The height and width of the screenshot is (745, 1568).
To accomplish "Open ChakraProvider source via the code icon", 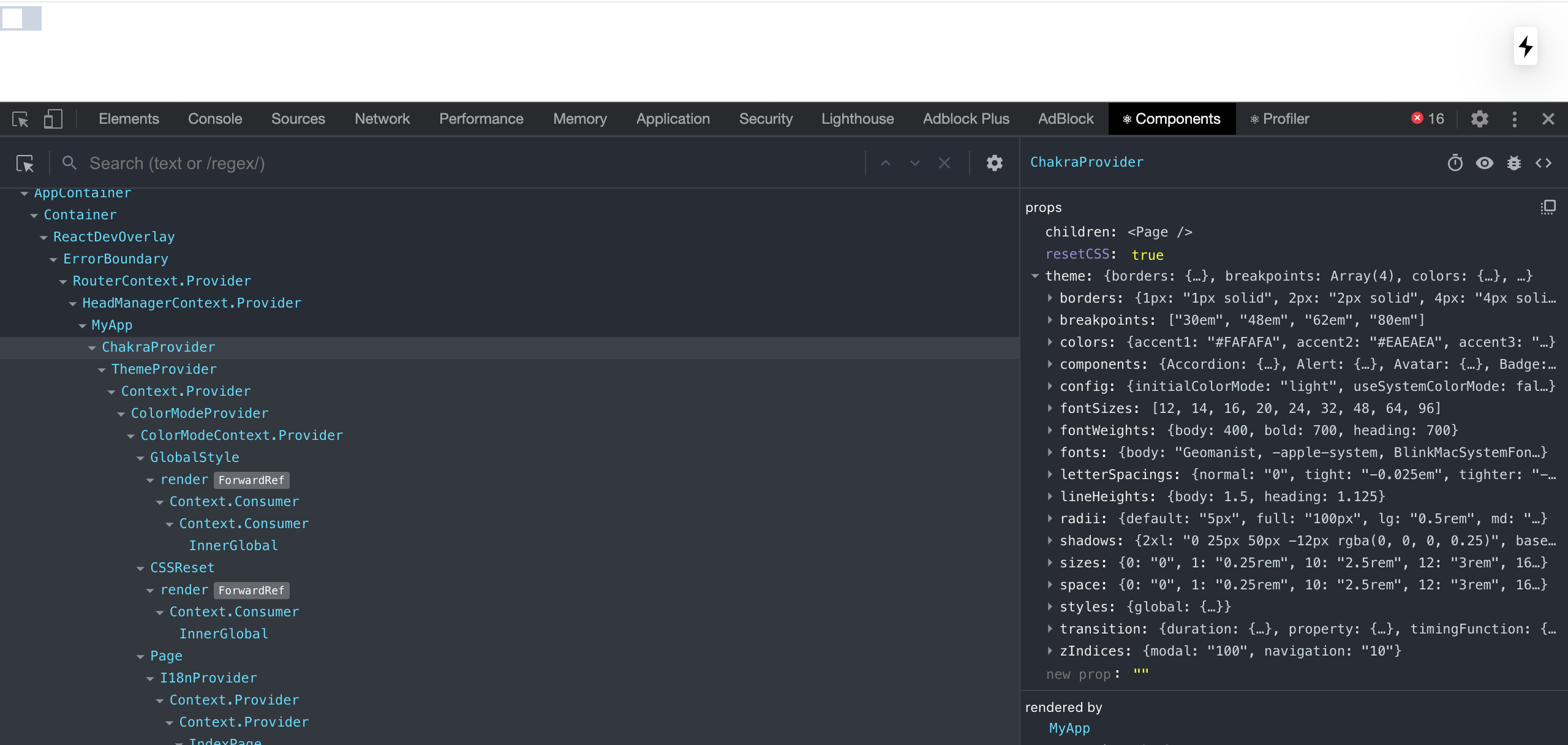I will [x=1545, y=163].
